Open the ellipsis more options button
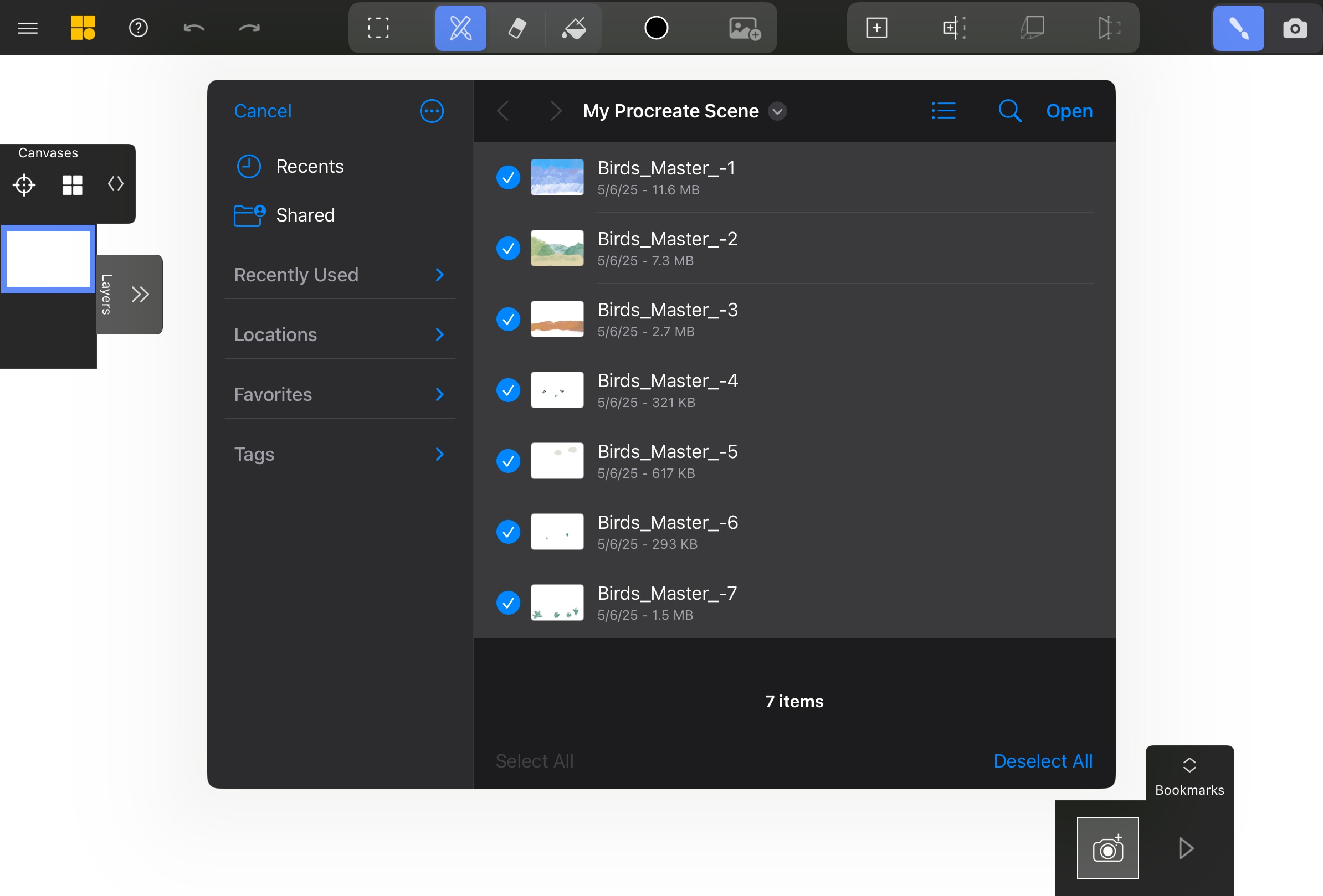Screen dimensions: 1323x896 (x=432, y=111)
